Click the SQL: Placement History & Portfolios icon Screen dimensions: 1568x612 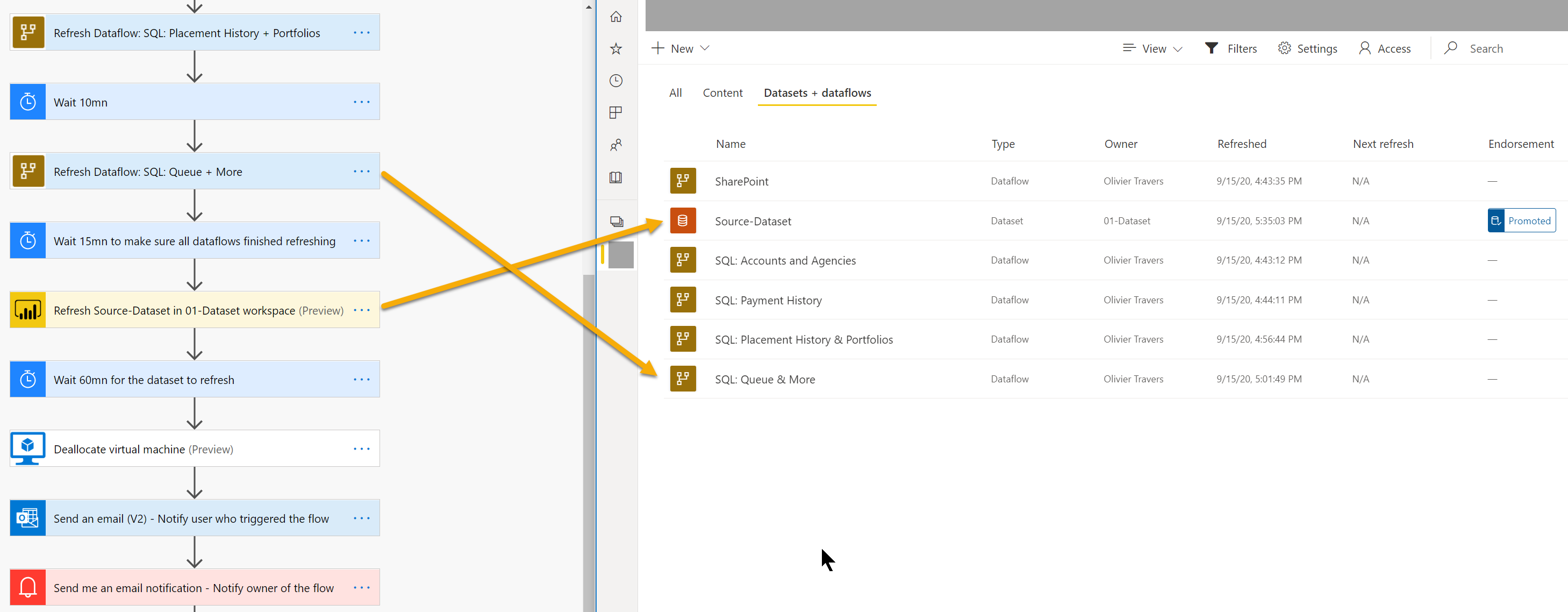[683, 339]
